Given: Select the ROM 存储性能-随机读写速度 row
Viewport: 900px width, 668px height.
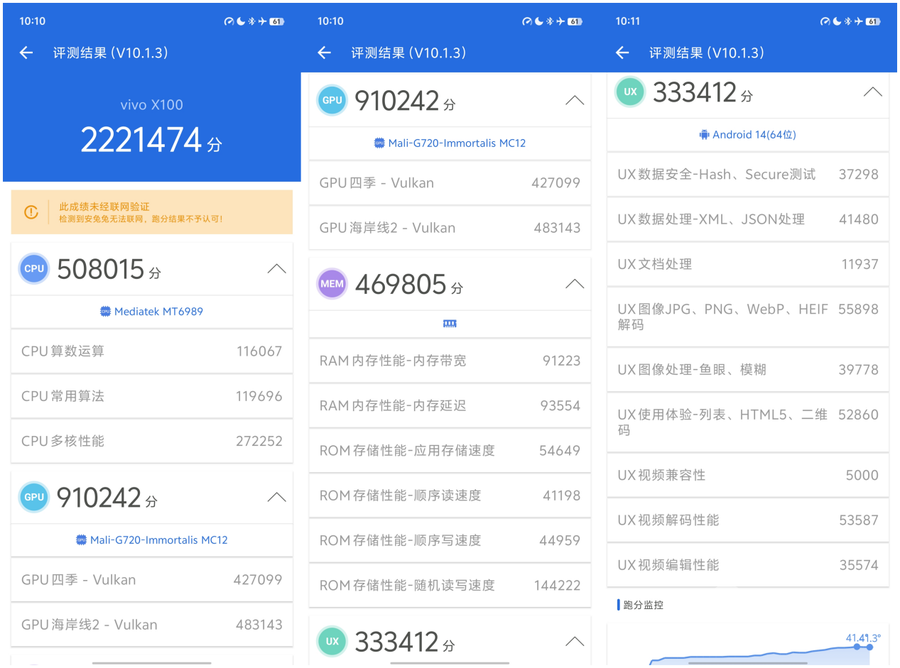Looking at the screenshot, I should coord(449,585).
